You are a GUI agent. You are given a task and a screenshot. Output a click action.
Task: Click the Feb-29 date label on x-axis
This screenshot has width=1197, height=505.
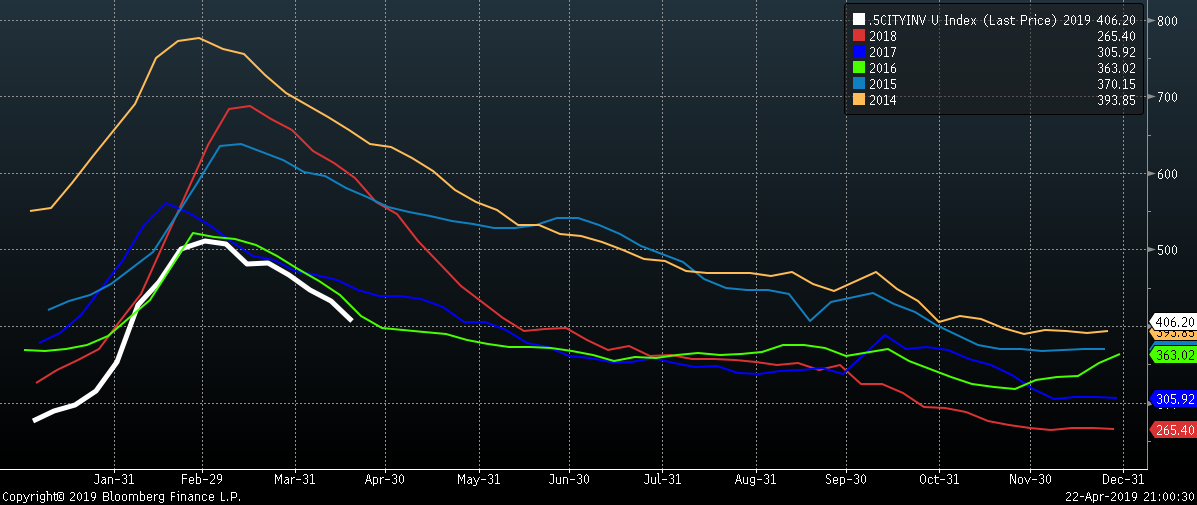[x=200, y=478]
